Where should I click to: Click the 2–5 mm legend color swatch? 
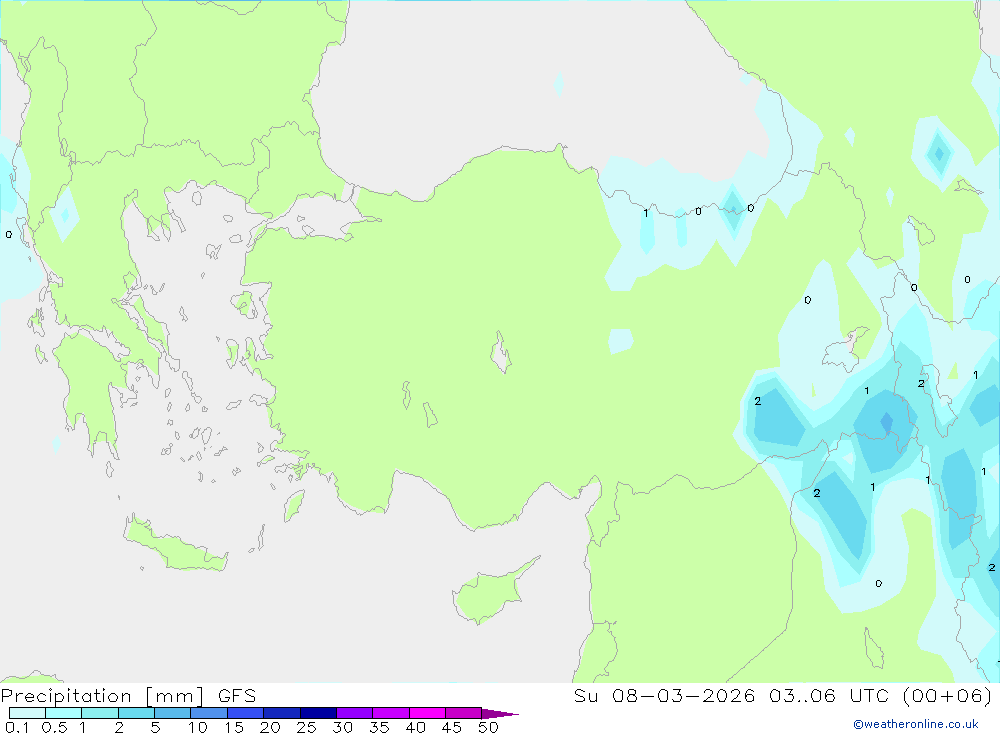click(x=136, y=713)
